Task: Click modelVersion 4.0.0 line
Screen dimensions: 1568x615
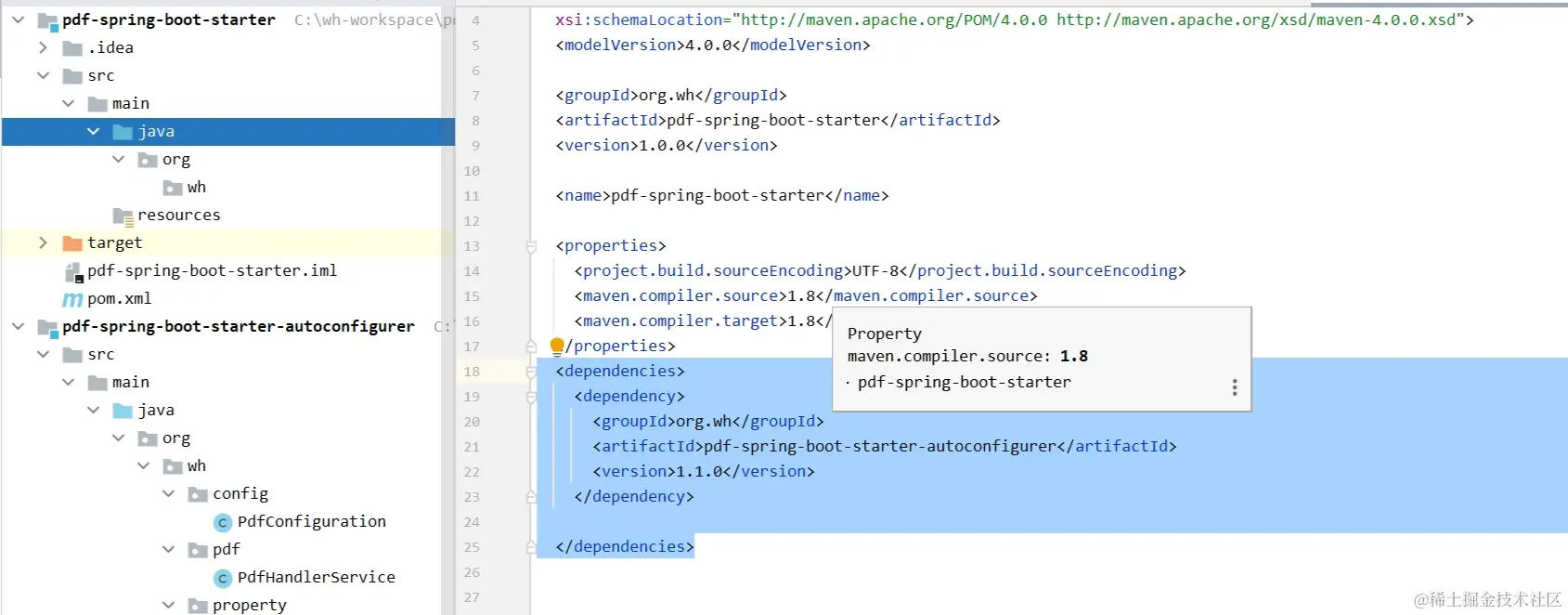Action: coord(713,45)
